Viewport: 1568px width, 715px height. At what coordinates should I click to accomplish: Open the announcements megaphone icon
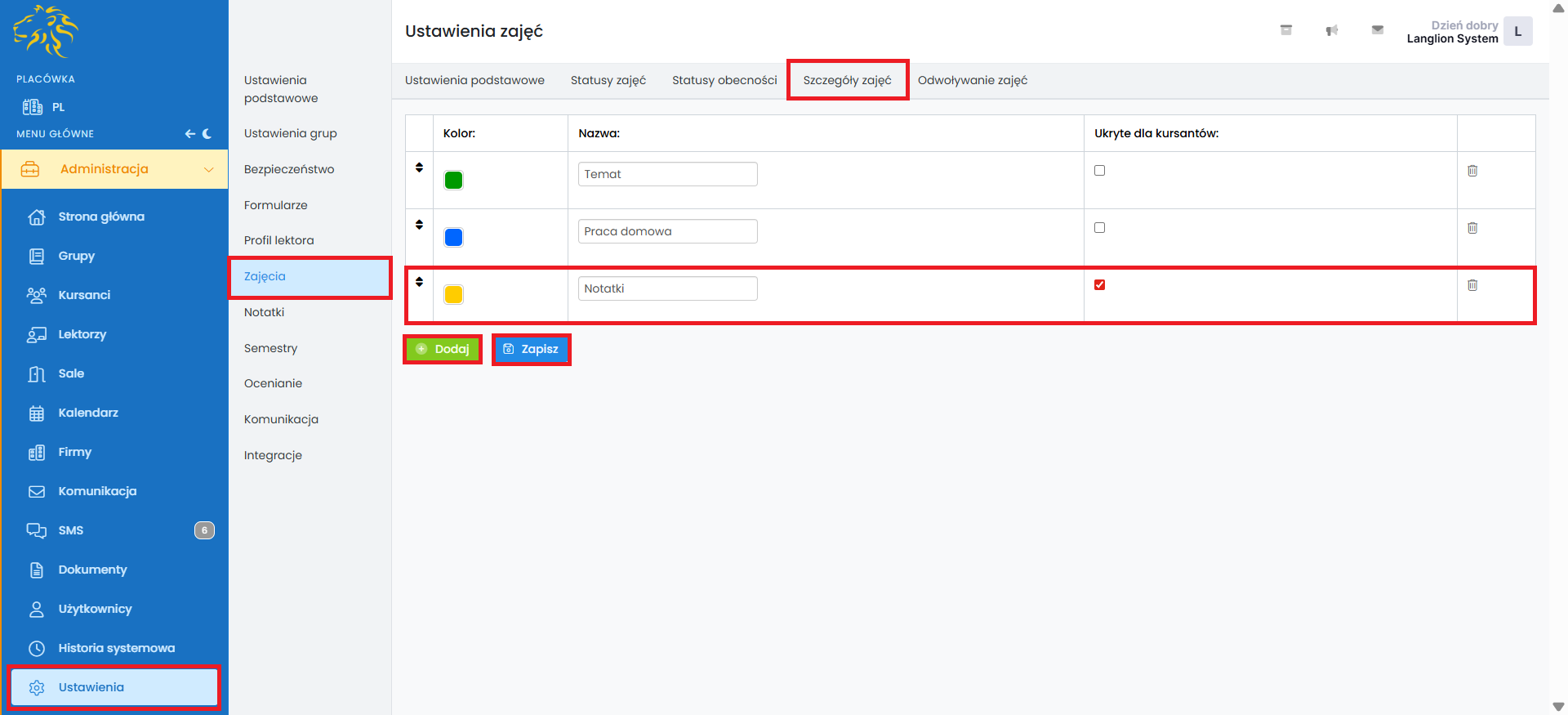[1332, 31]
